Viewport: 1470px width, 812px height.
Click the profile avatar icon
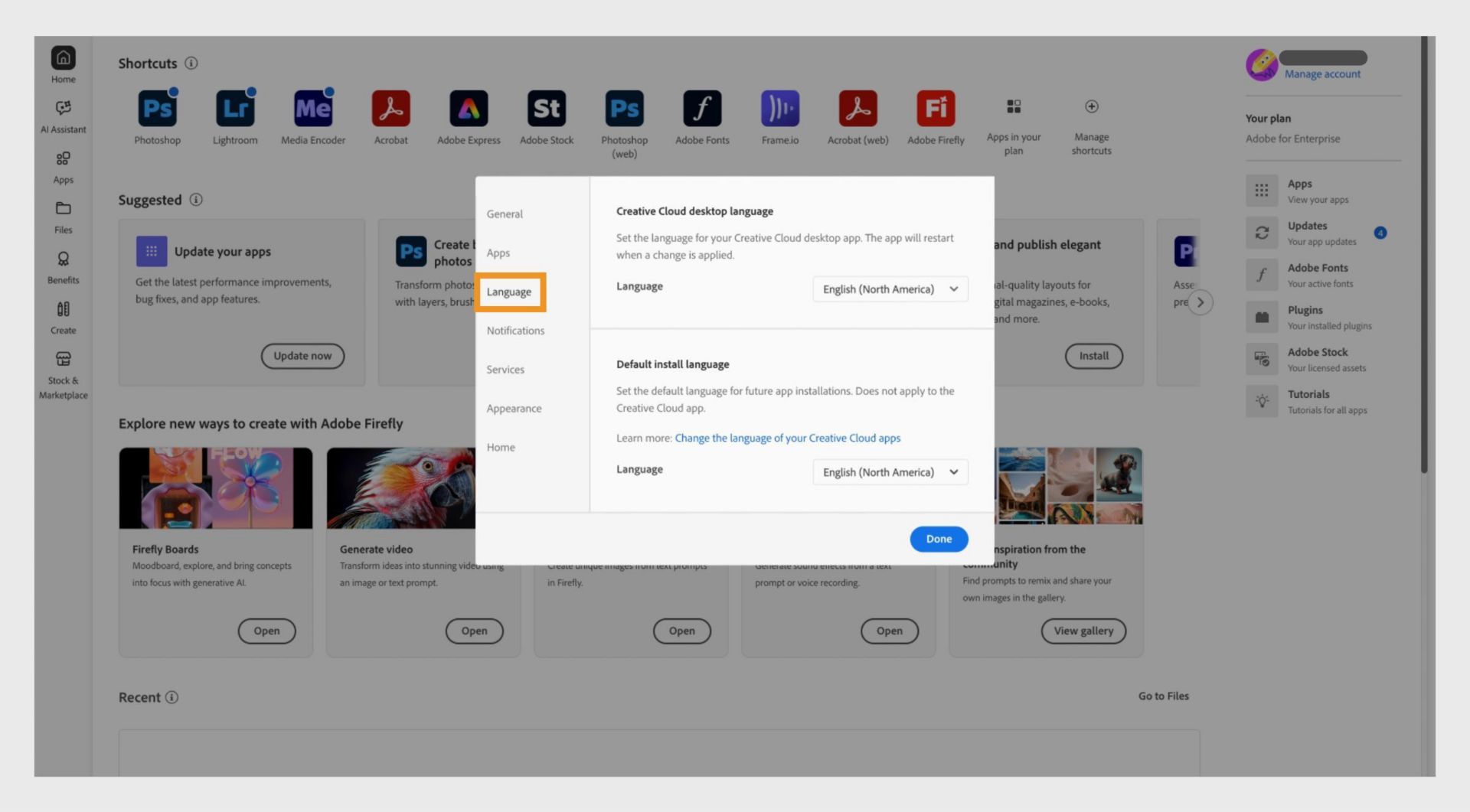tap(1261, 65)
